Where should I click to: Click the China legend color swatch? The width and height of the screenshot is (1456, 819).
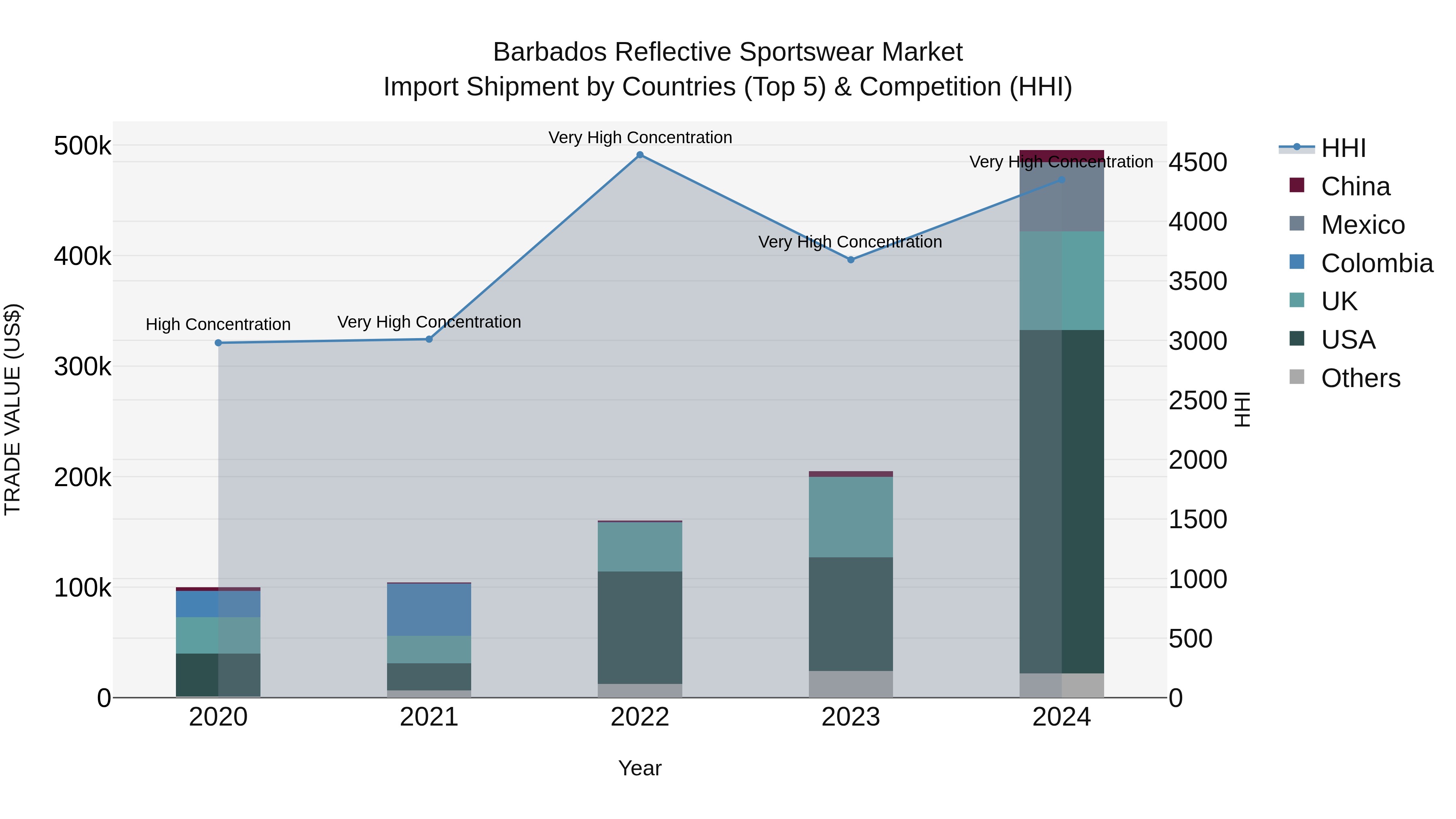(1297, 185)
